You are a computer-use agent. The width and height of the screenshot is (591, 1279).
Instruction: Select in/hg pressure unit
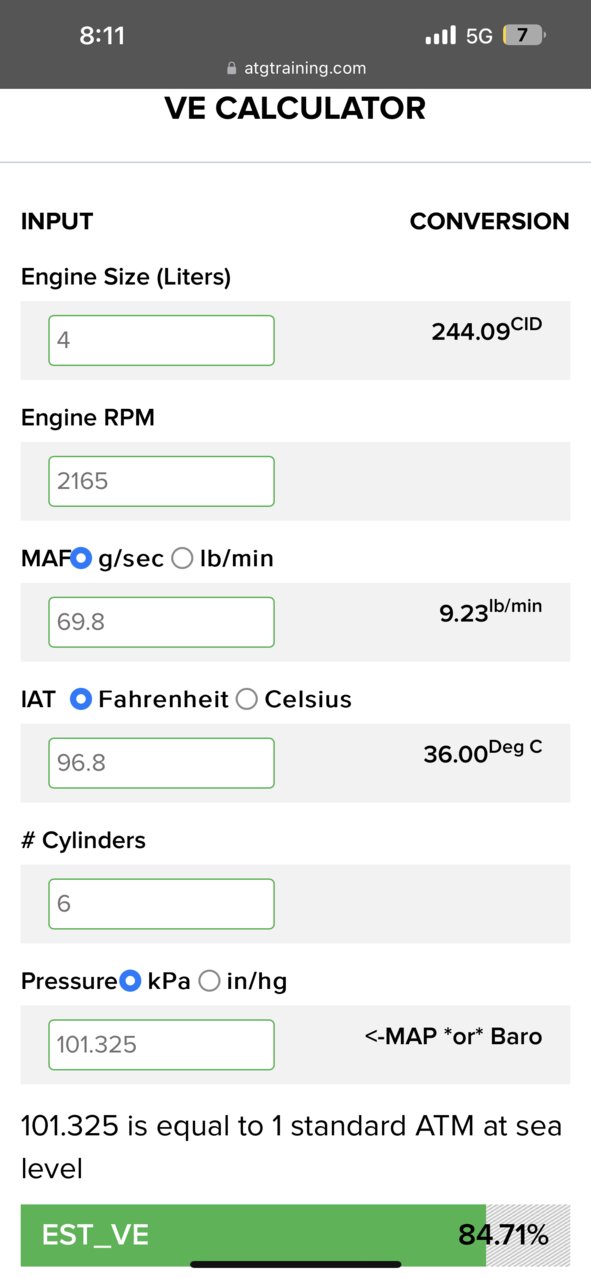point(209,982)
